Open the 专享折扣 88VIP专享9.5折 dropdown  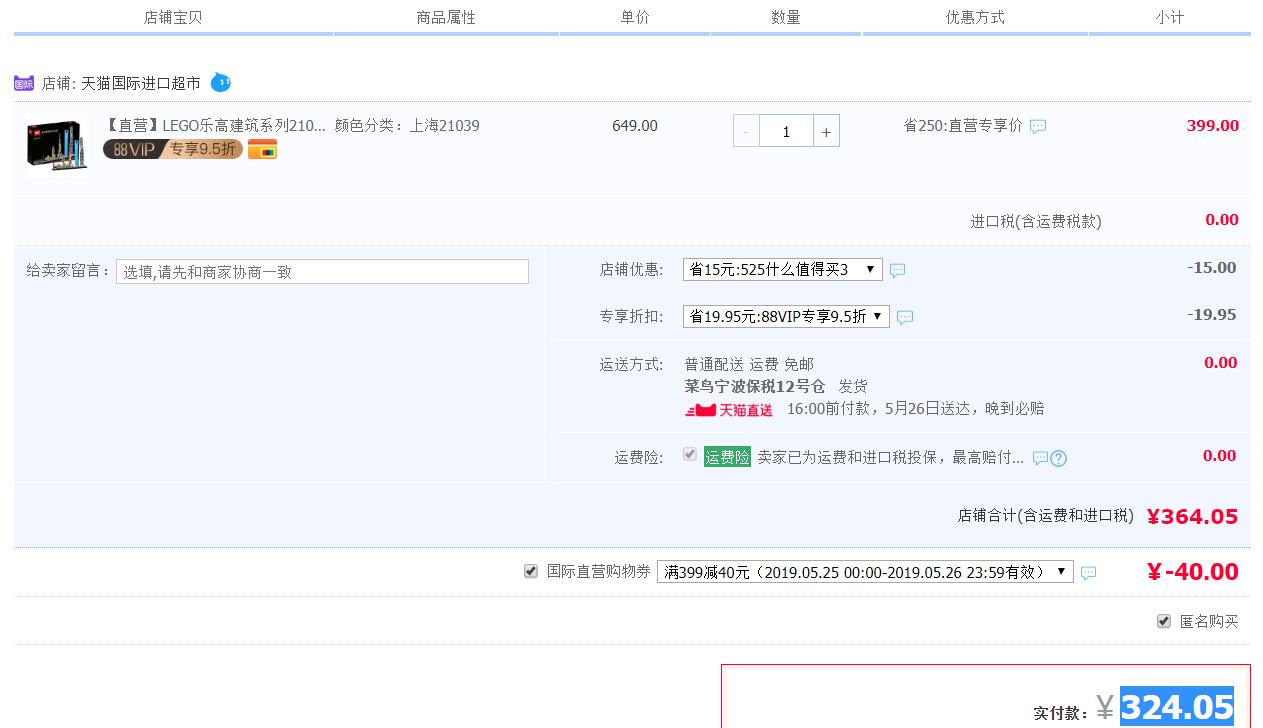pos(786,316)
